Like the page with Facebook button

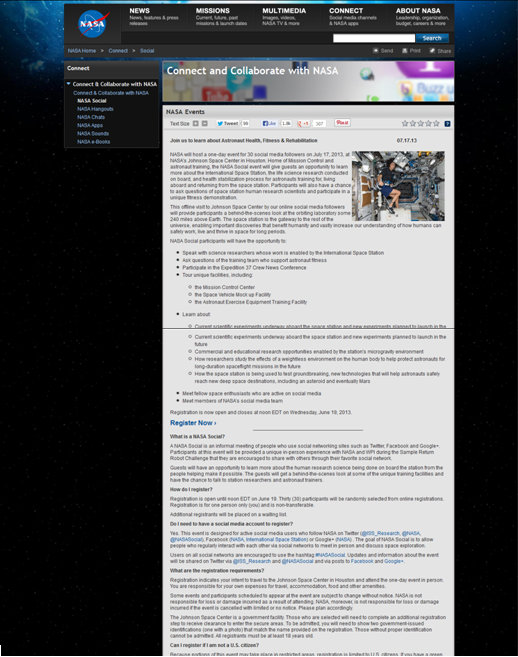click(269, 124)
